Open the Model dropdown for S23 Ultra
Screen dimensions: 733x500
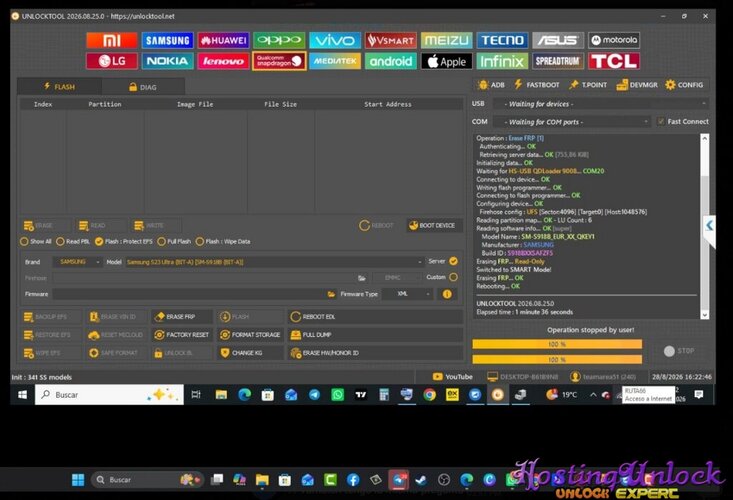coord(274,262)
